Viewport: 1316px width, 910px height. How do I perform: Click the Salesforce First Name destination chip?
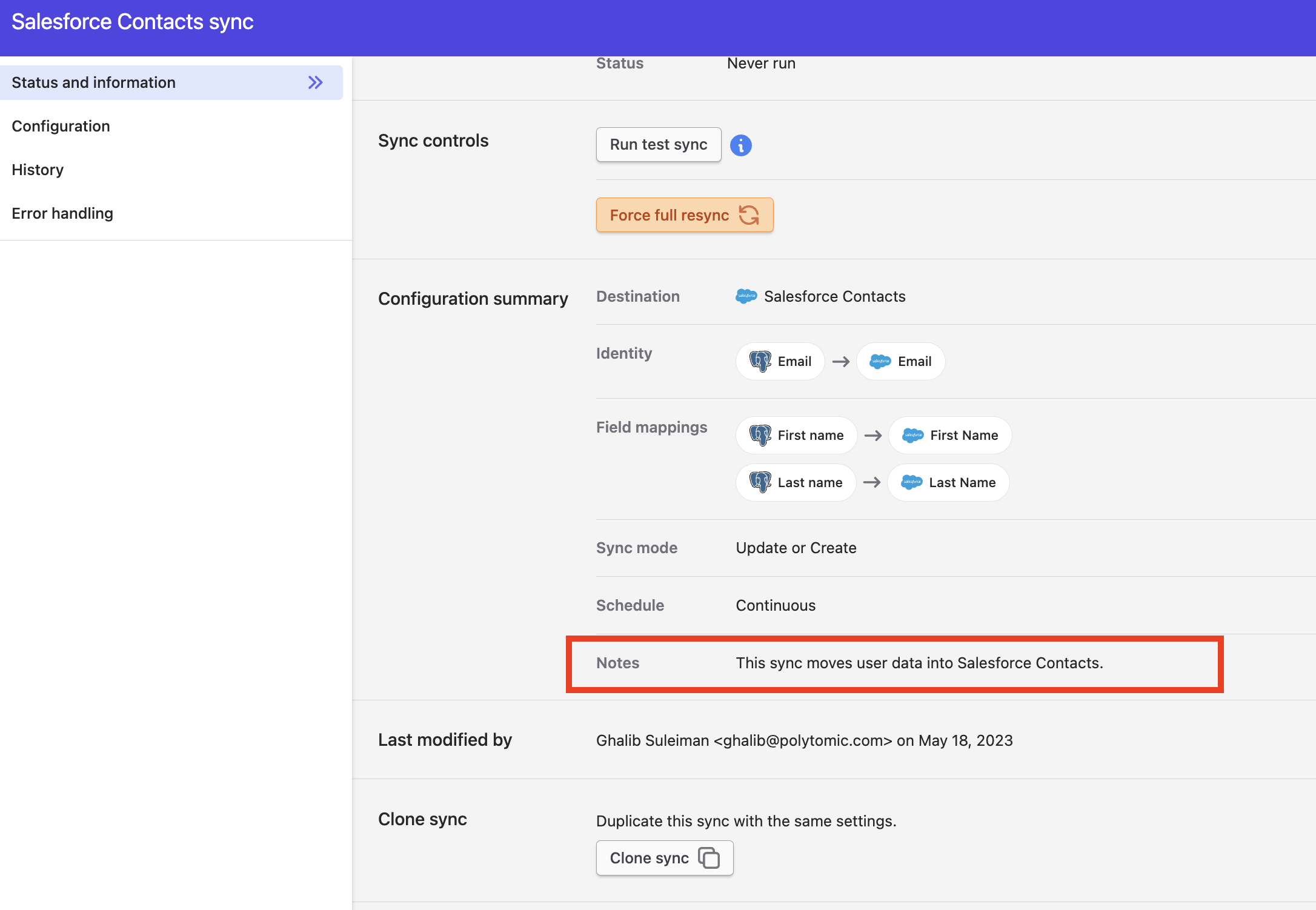(x=950, y=435)
